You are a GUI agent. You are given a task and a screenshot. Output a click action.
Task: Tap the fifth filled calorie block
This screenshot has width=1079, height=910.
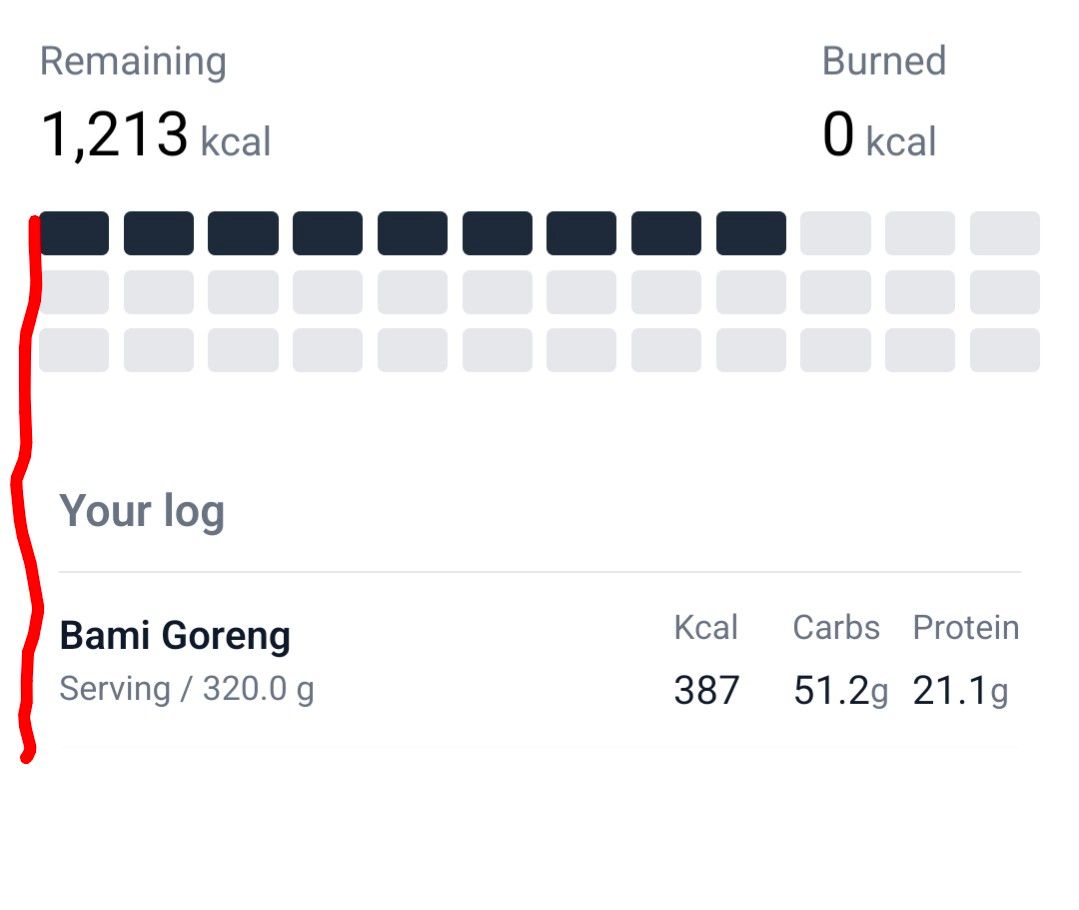pos(412,233)
